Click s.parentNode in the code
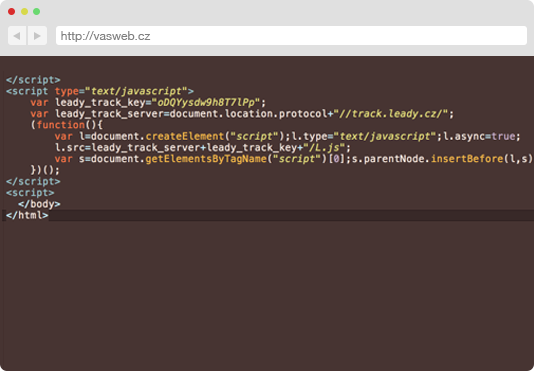This screenshot has width=534, height=371. click(388, 159)
